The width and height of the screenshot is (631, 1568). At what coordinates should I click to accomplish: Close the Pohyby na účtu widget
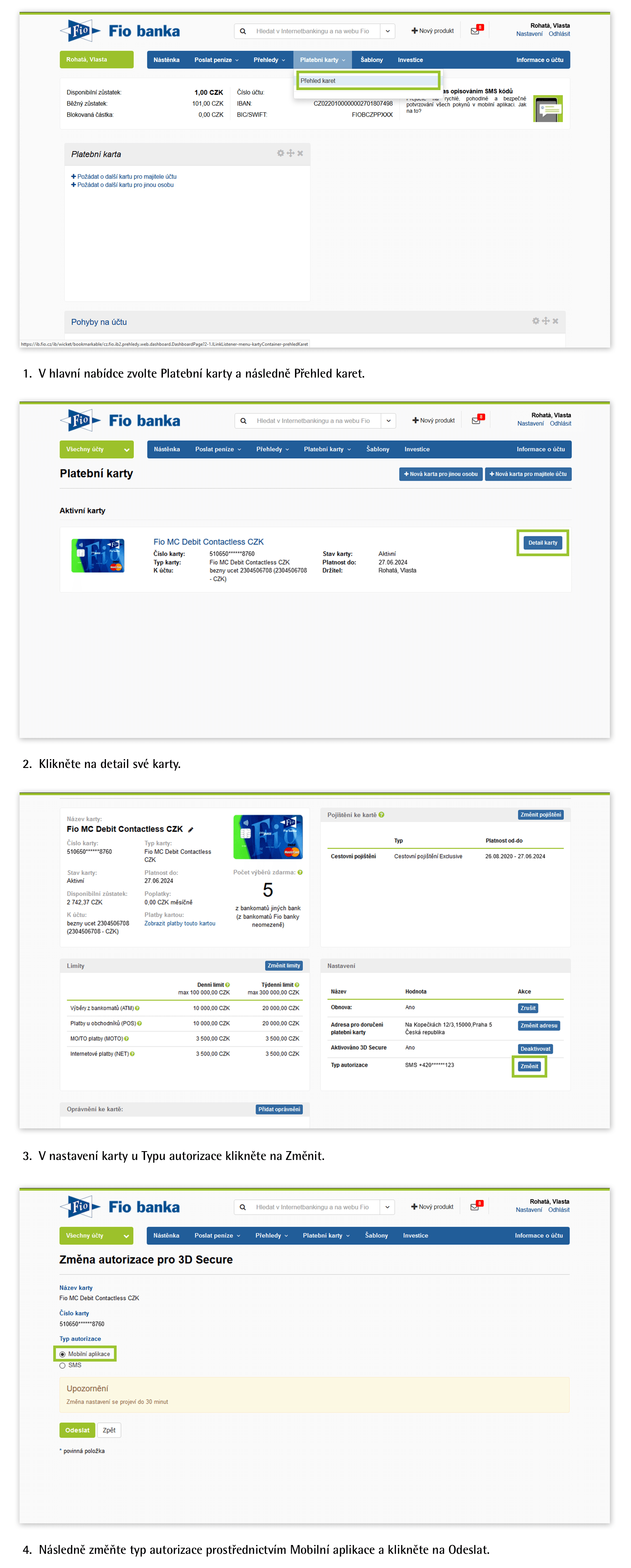pyautogui.click(x=556, y=321)
